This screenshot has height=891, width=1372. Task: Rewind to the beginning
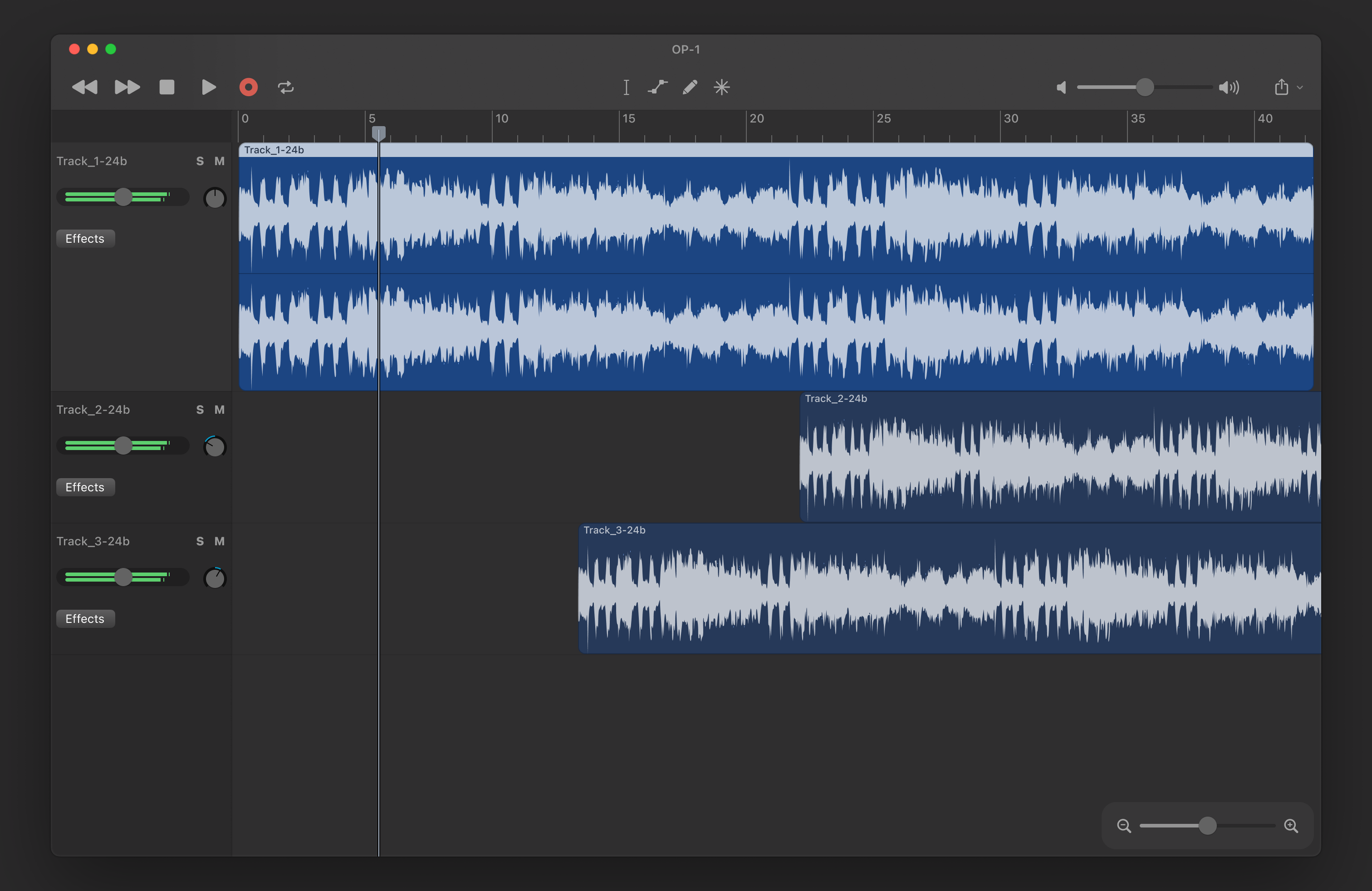pos(84,87)
